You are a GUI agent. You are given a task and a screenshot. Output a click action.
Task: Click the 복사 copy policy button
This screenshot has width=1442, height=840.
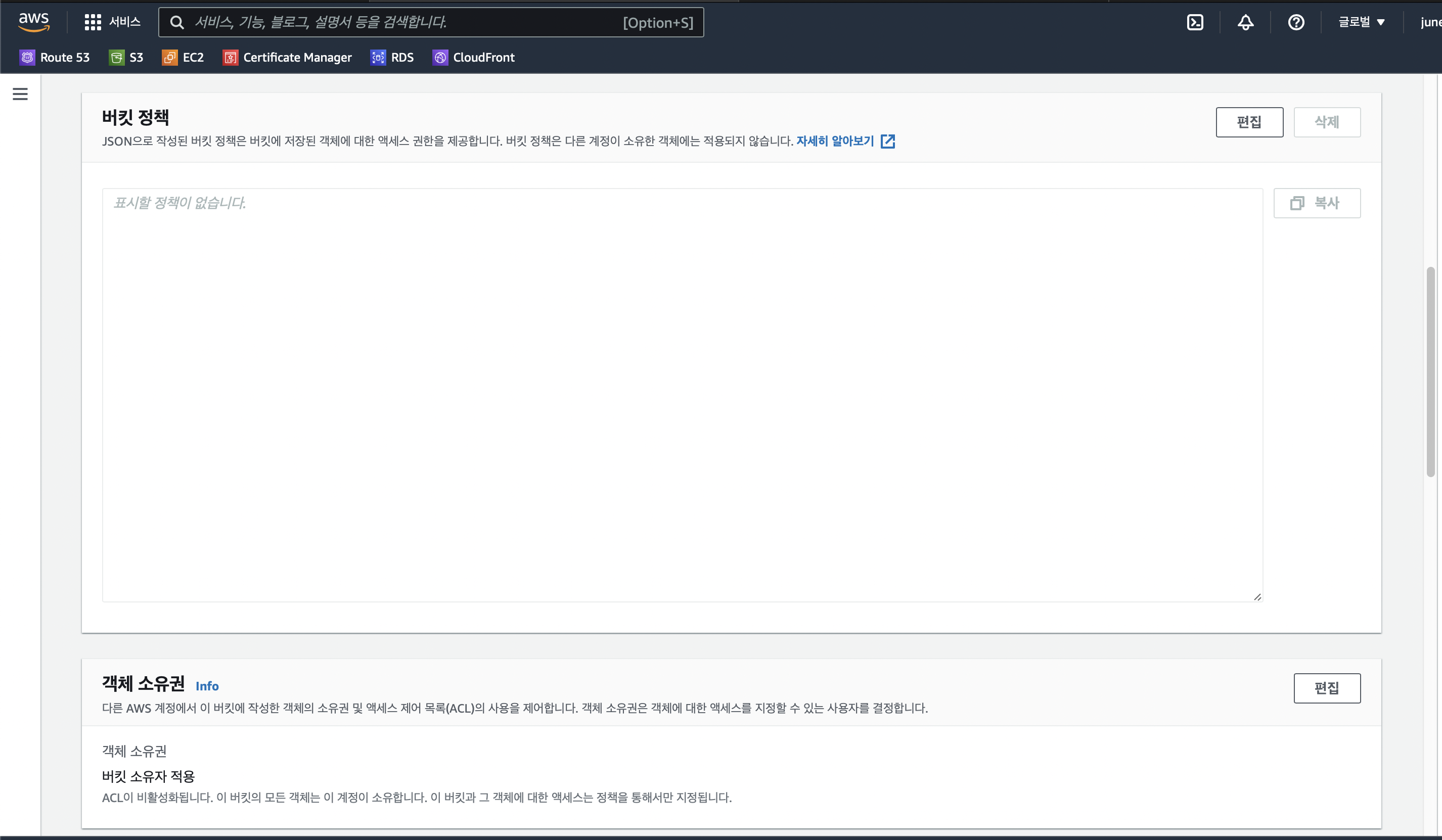tap(1317, 203)
